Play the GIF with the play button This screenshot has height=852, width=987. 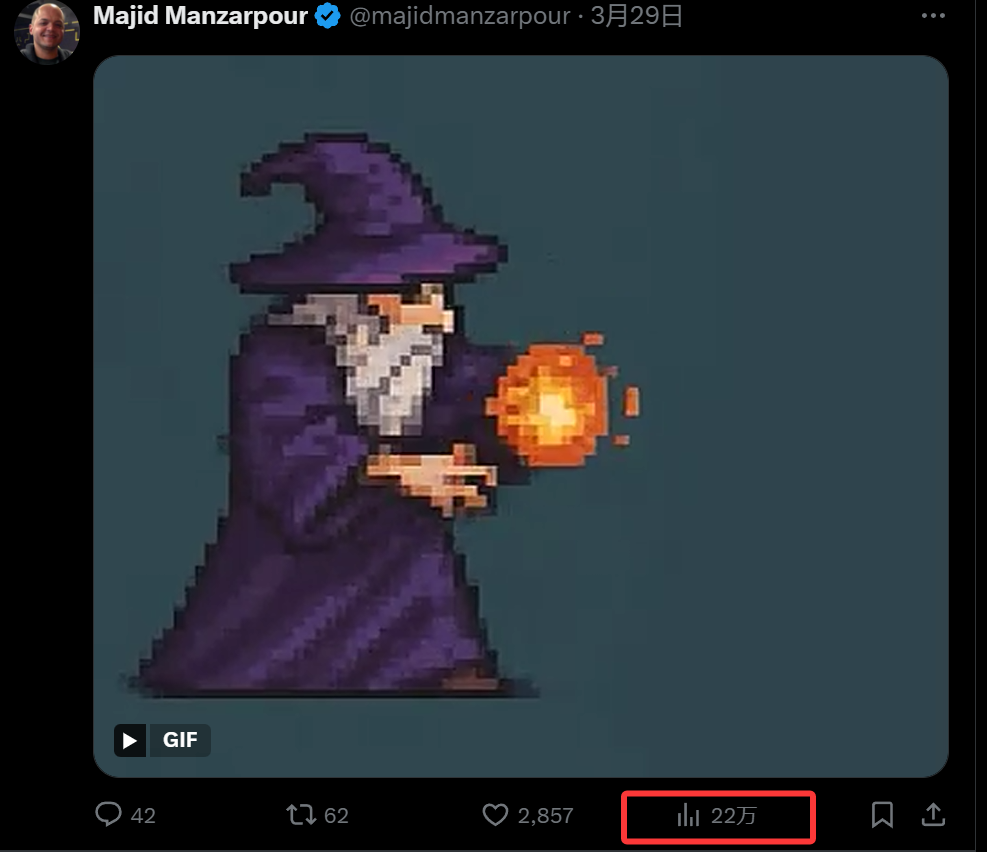click(130, 740)
